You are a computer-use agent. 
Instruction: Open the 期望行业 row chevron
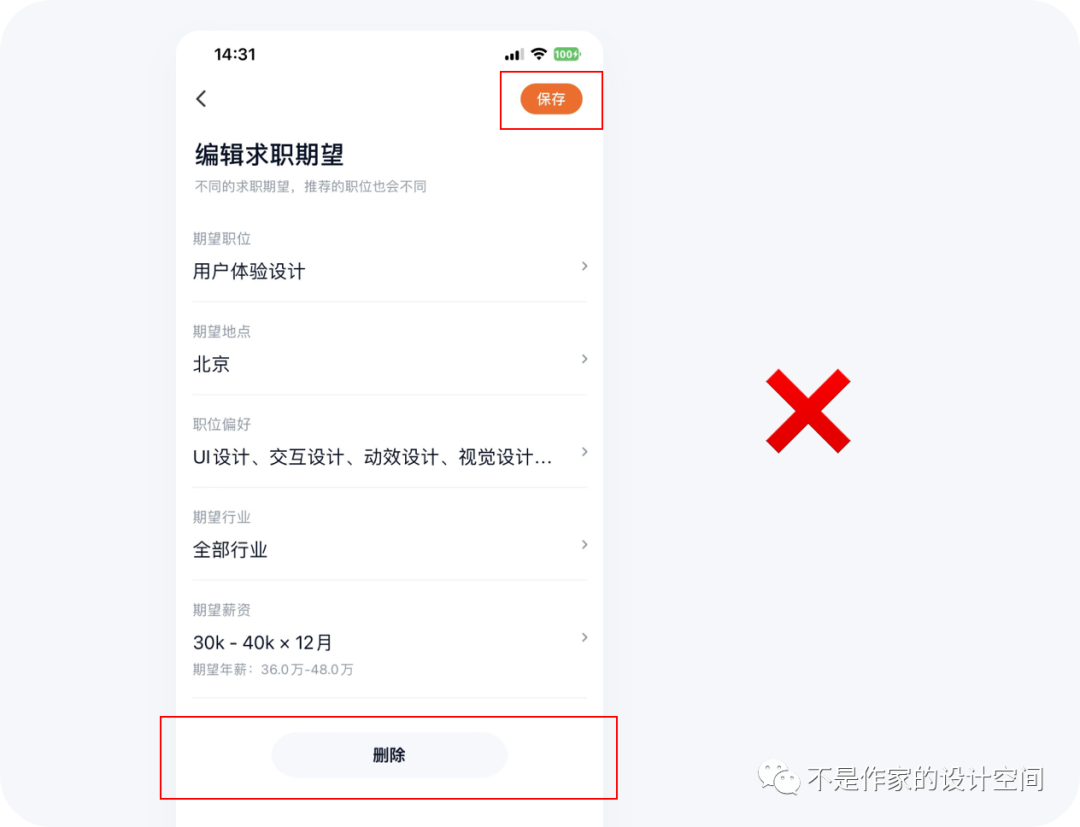[584, 545]
